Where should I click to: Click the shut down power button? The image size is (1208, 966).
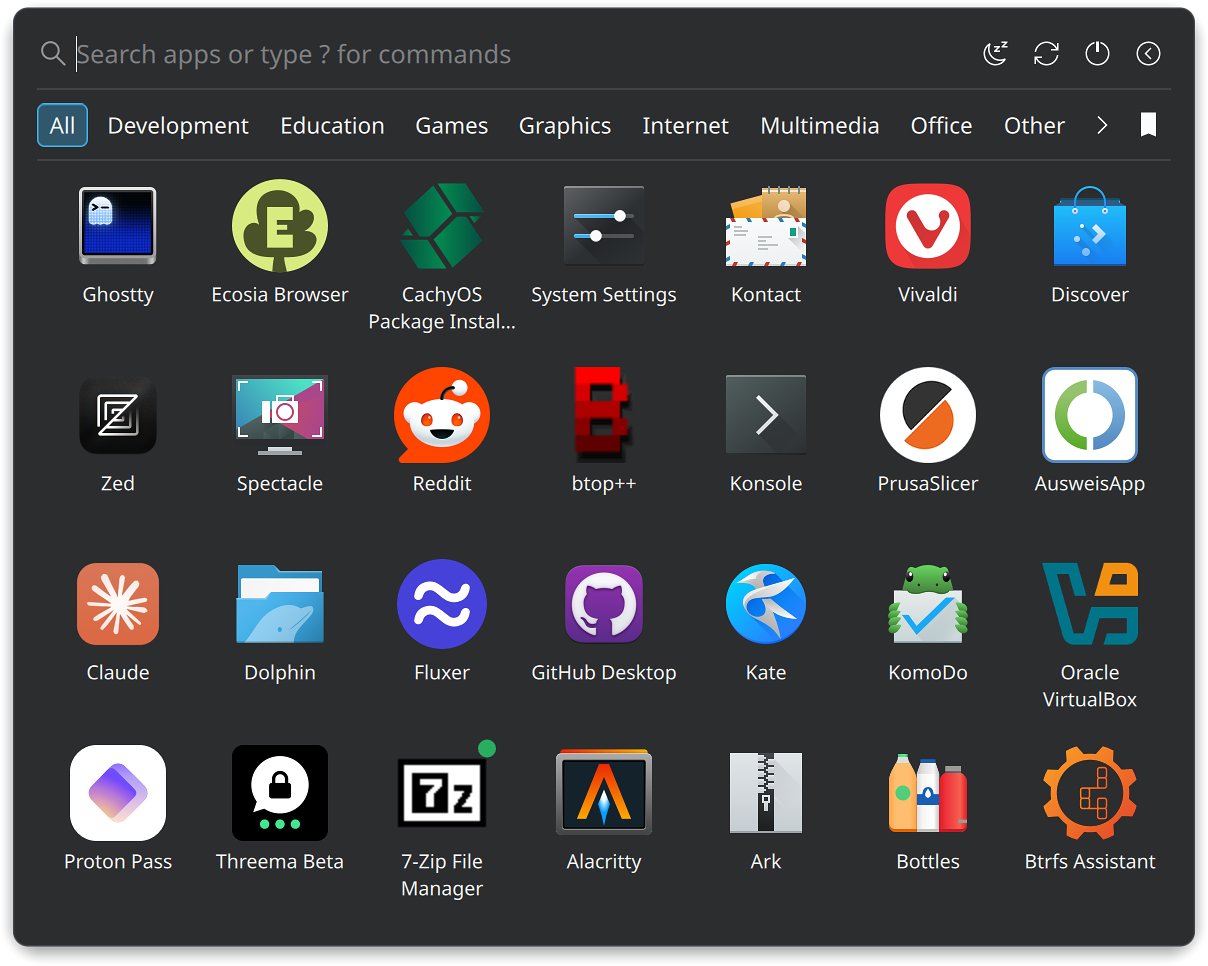pos(1098,54)
